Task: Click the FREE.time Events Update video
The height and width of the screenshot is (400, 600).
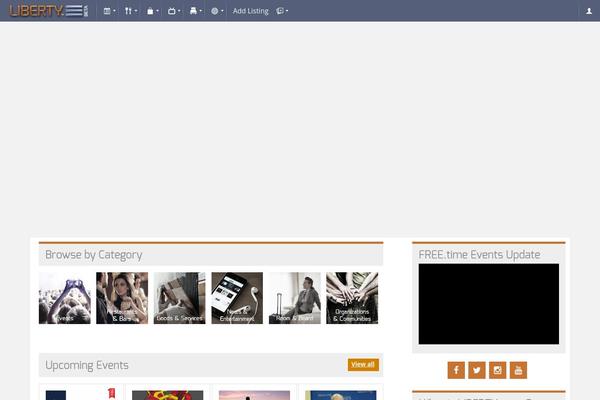Action: point(489,304)
